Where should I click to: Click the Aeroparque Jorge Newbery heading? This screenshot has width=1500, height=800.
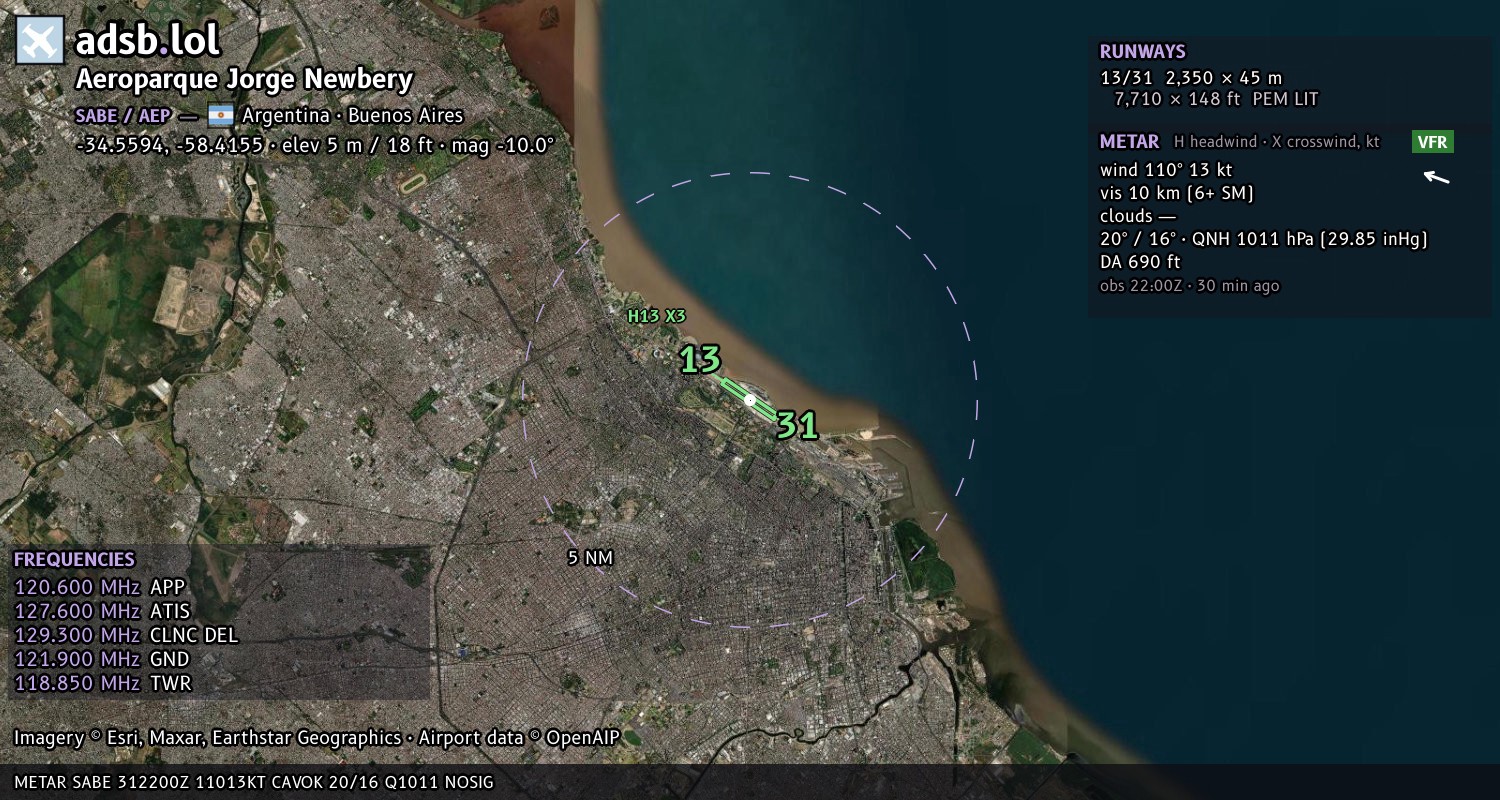tap(244, 80)
